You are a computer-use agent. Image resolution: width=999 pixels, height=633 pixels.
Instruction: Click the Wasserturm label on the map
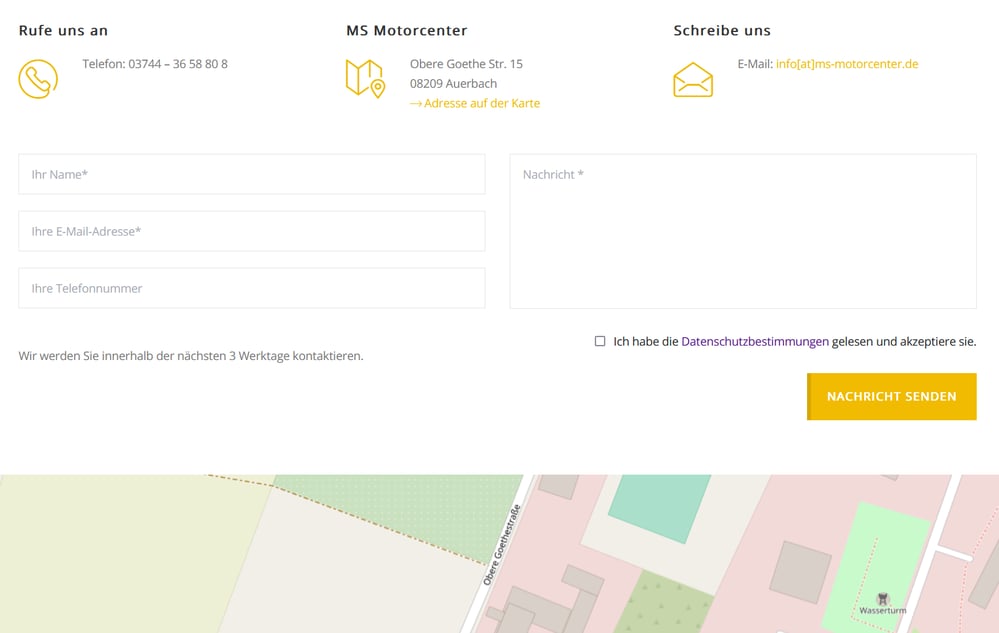882,611
